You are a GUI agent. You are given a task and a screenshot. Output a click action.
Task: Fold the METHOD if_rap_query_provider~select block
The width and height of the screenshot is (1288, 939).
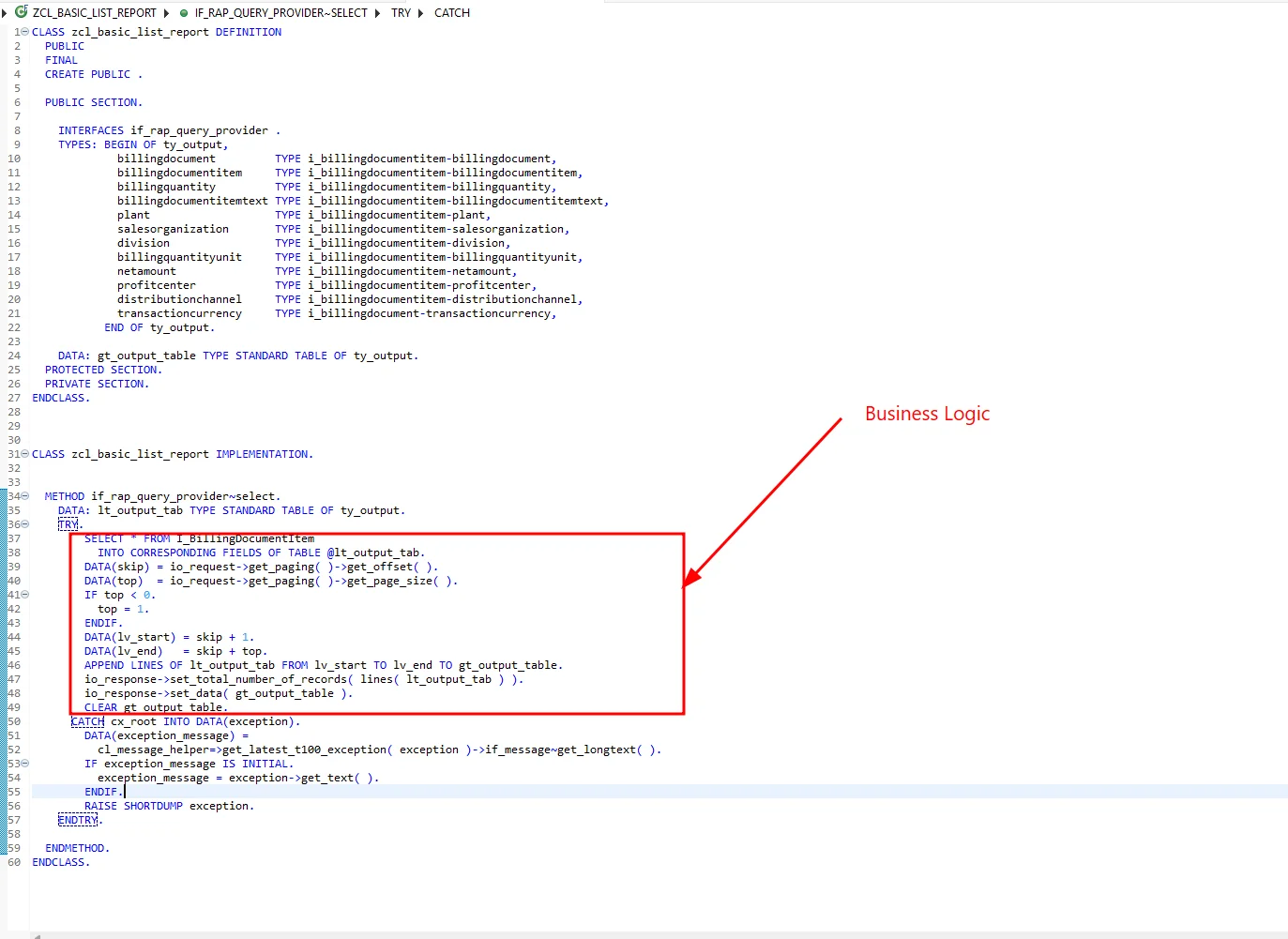point(25,496)
